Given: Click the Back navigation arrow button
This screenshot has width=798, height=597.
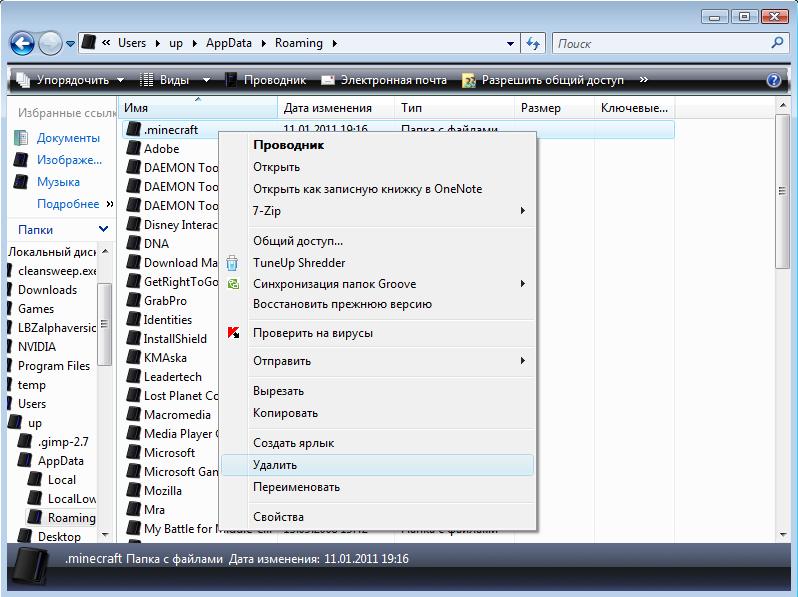Looking at the screenshot, I should click(x=23, y=43).
